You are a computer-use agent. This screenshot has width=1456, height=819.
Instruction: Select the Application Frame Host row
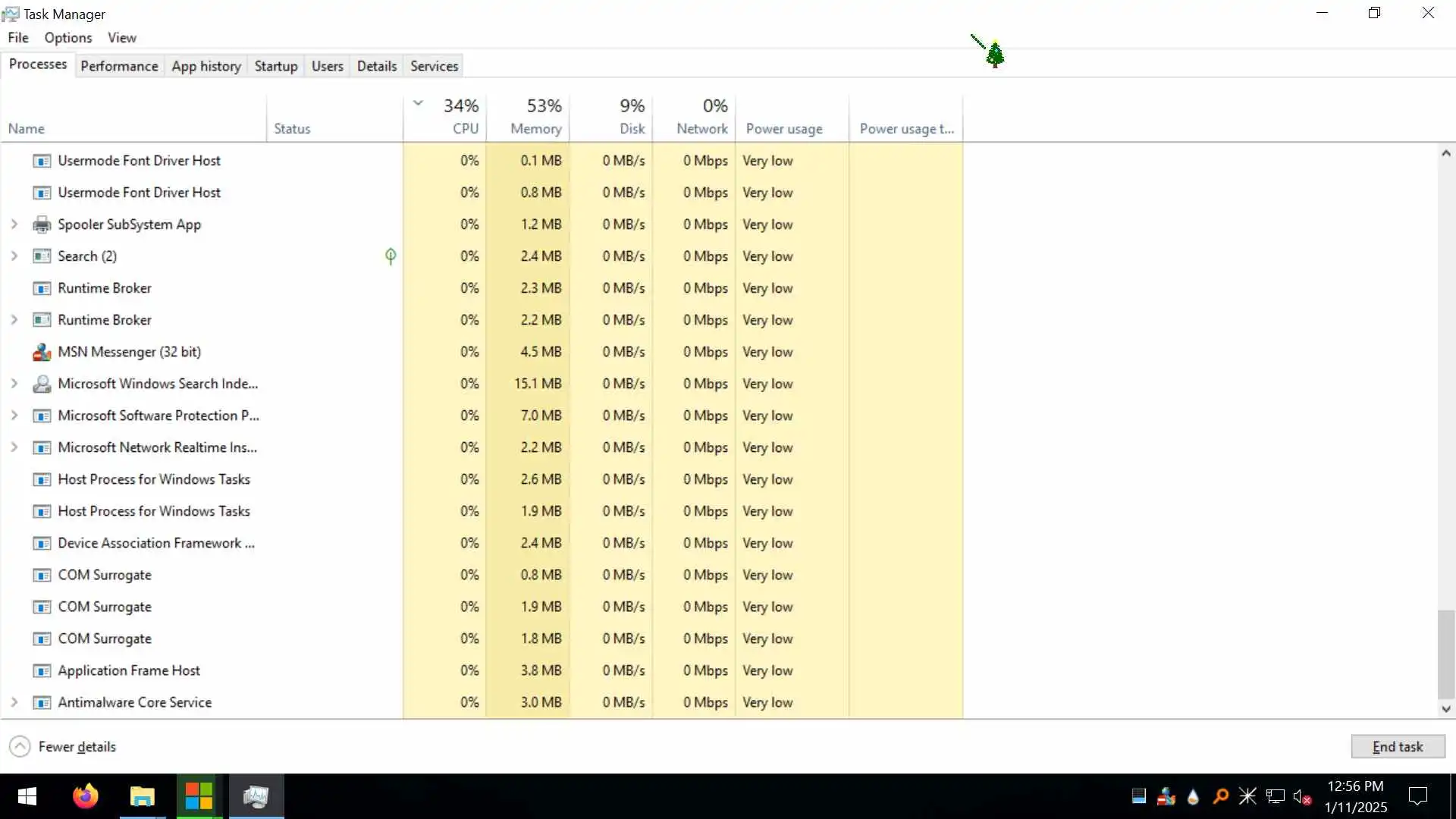point(129,670)
